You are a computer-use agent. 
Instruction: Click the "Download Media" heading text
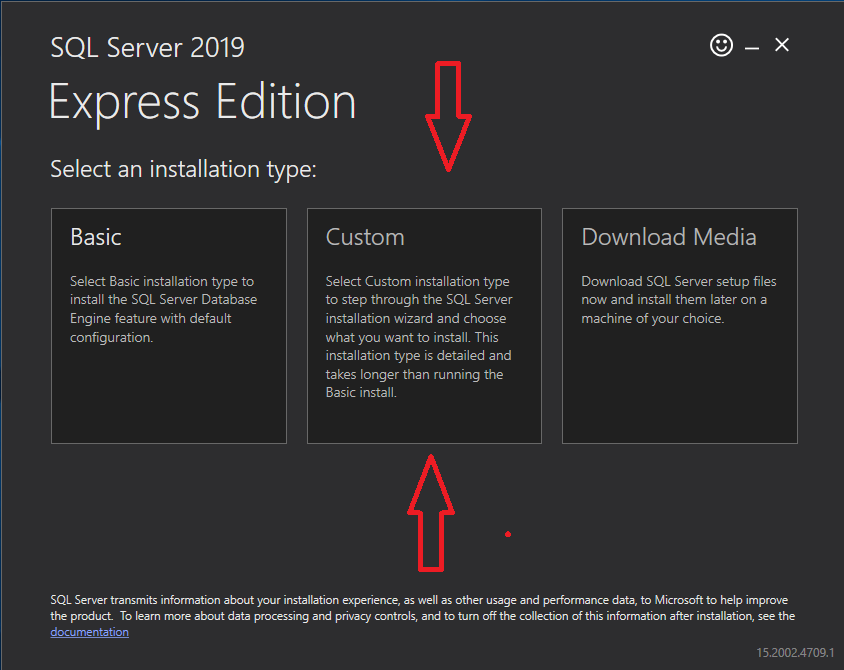[x=669, y=237]
